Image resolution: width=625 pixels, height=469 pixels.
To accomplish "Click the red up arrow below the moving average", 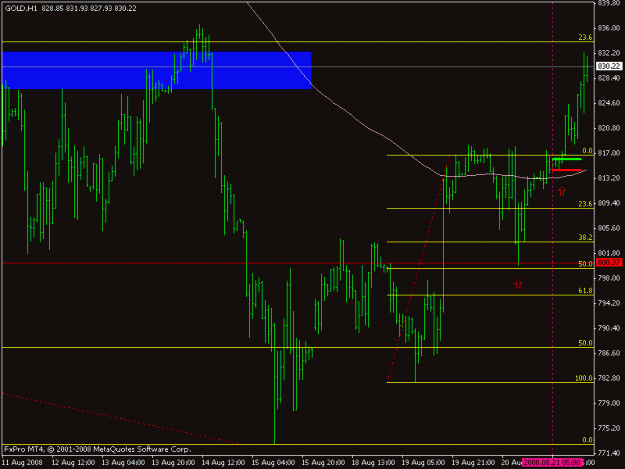I will [x=562, y=191].
